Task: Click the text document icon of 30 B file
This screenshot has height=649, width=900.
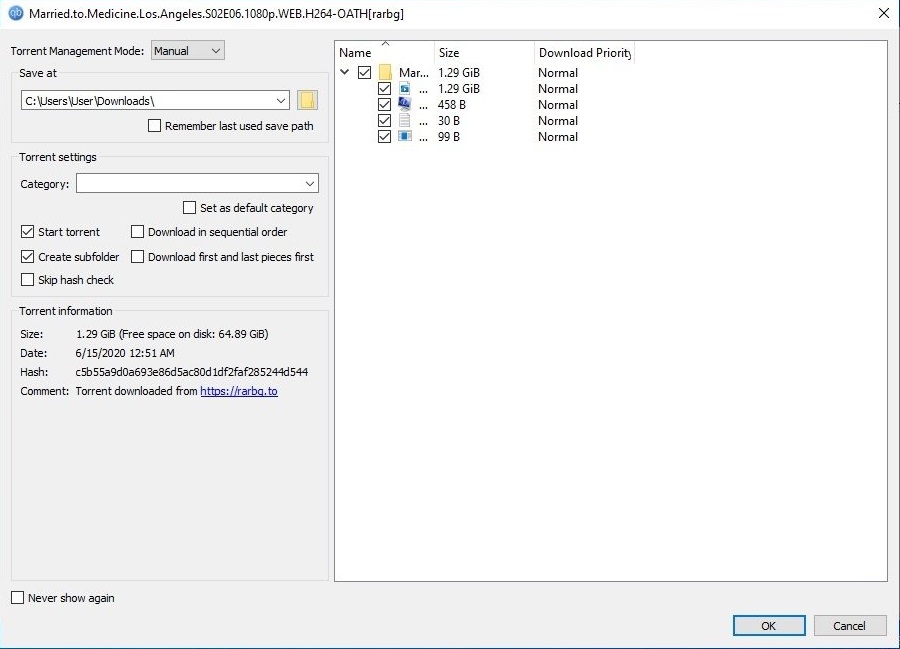Action: pos(405,121)
